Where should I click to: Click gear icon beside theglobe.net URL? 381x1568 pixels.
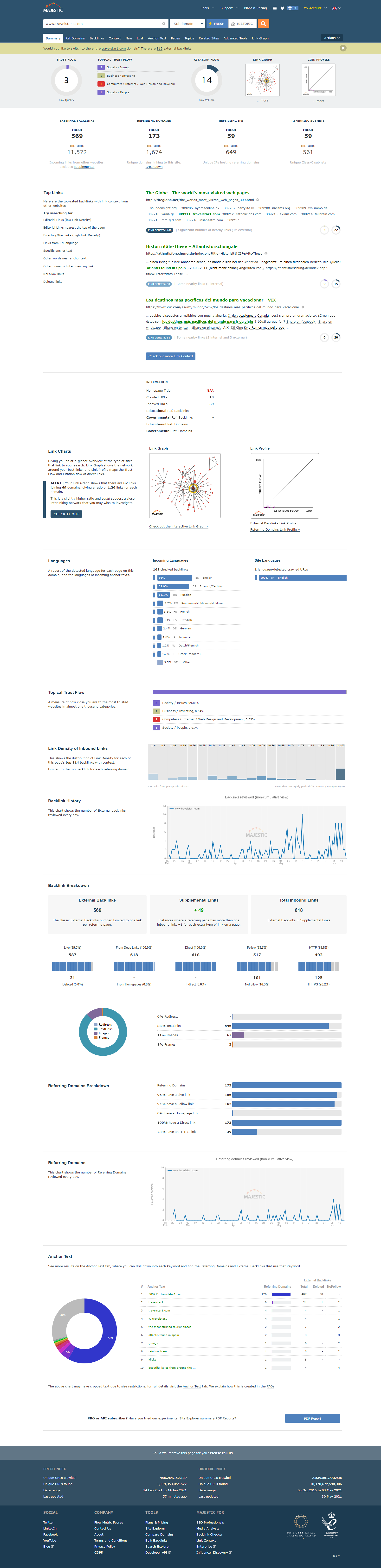pos(257,200)
